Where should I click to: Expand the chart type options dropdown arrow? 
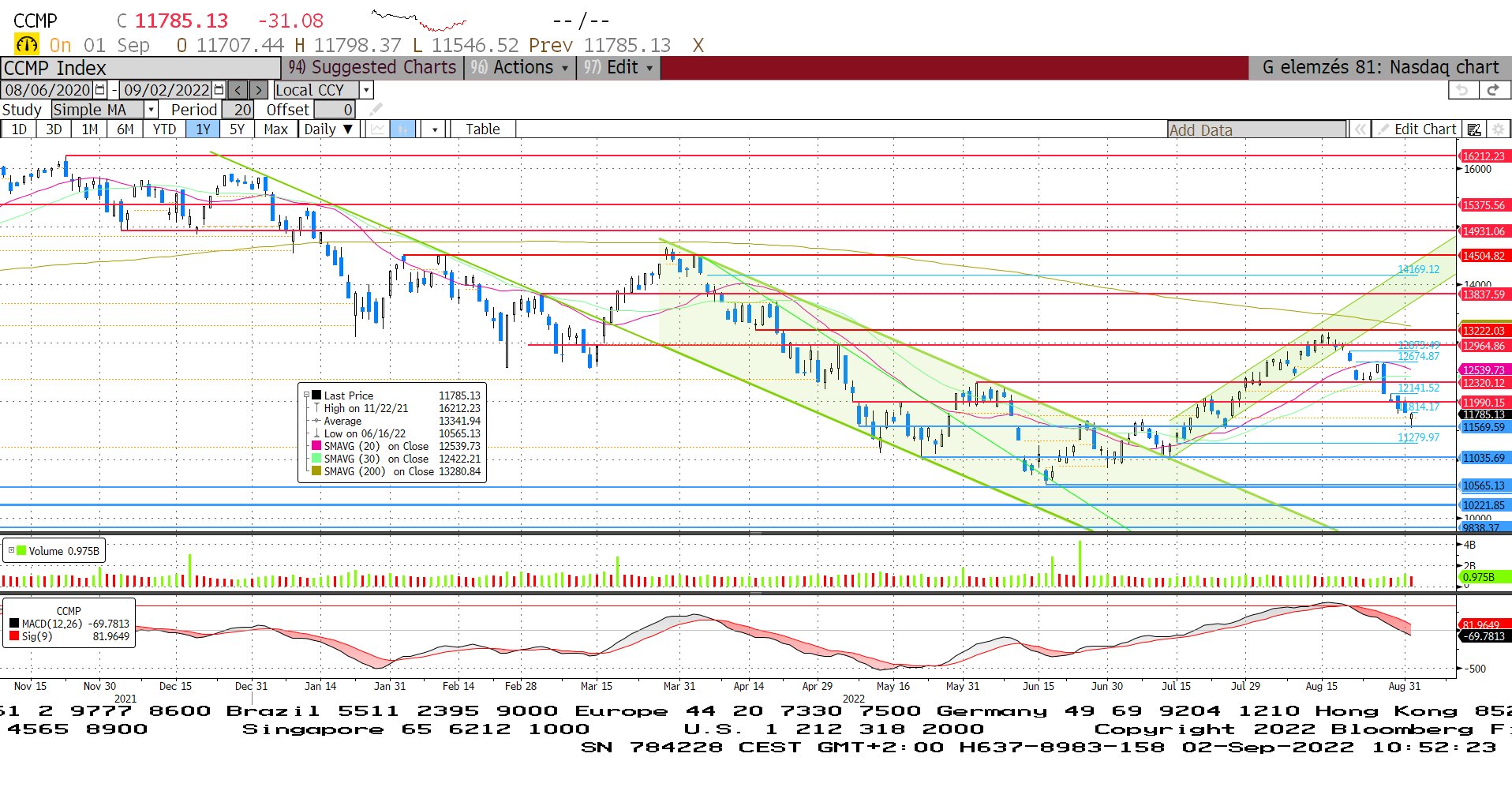point(435,129)
